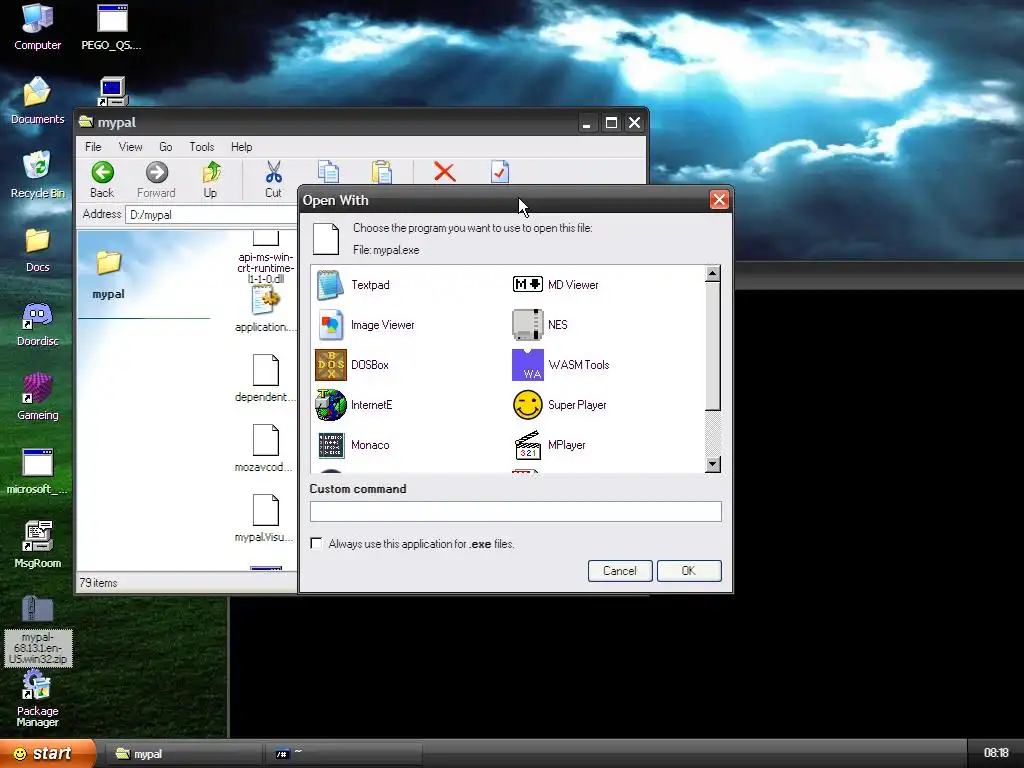Screen dimensions: 1024x768
Task: Click the program list scroll-down arrow
Action: pos(713,464)
